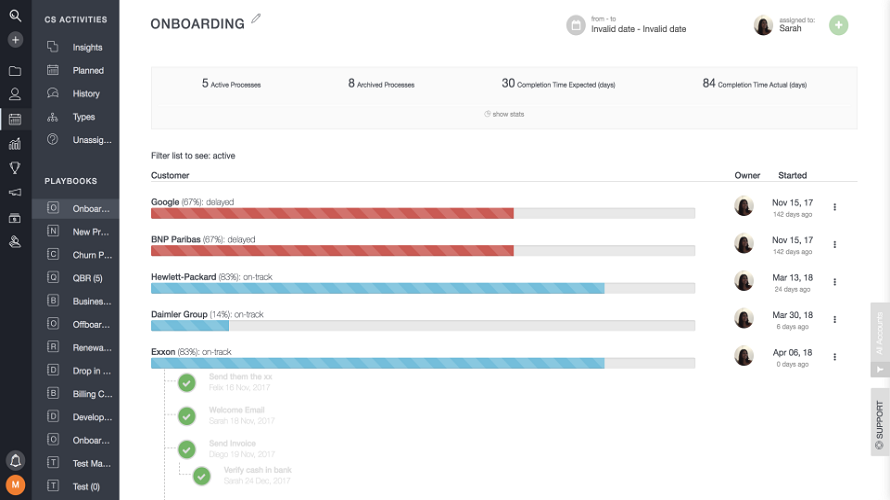Click Sarah's avatar in the Exxon row
890x500 pixels.
(x=744, y=356)
